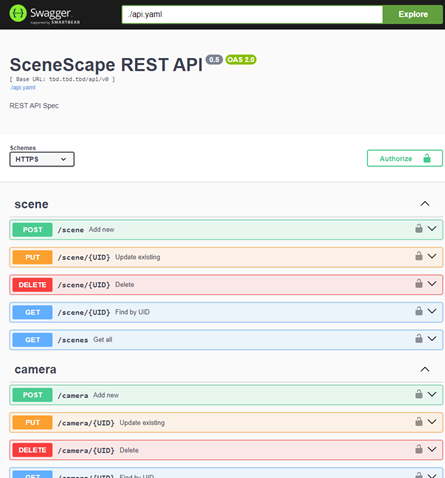Click the Base URL text line
This screenshot has height=478, width=445.
click(62, 79)
